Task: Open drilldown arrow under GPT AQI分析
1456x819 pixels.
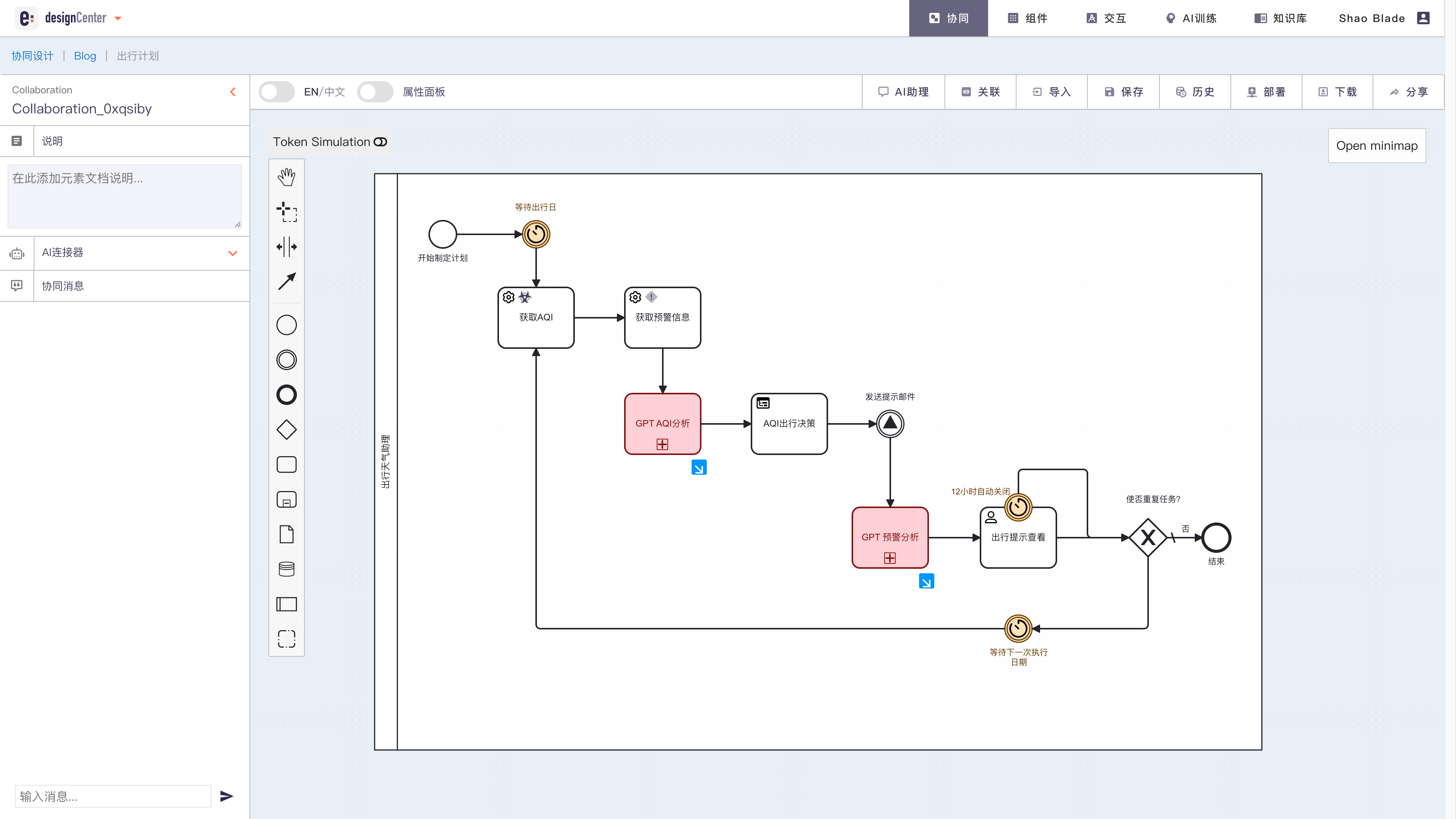Action: click(x=699, y=468)
